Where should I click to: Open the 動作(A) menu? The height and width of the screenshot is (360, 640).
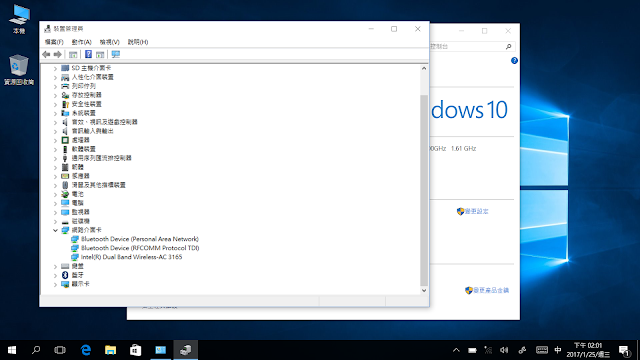[82, 42]
